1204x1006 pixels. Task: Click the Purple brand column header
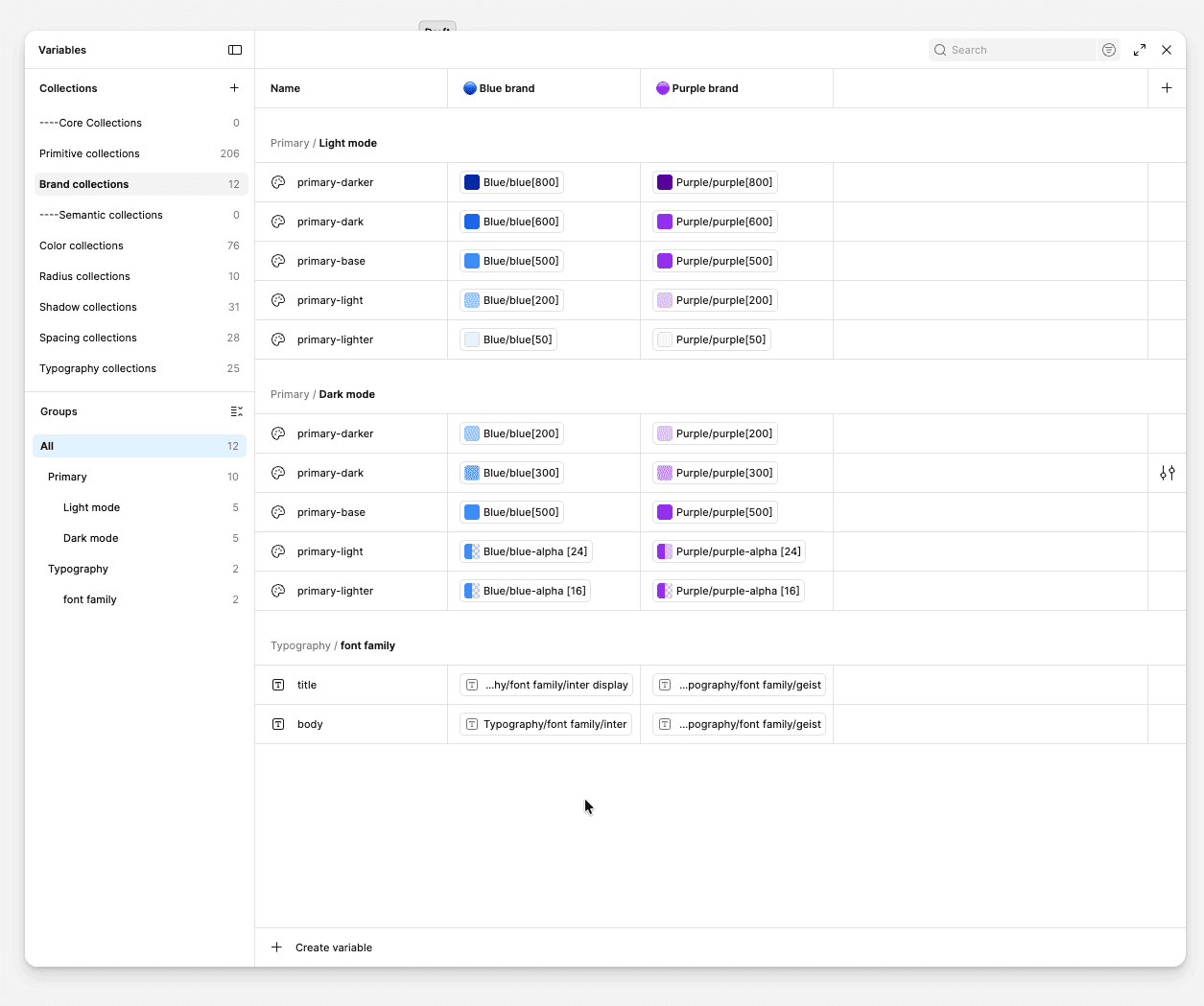[x=737, y=88]
